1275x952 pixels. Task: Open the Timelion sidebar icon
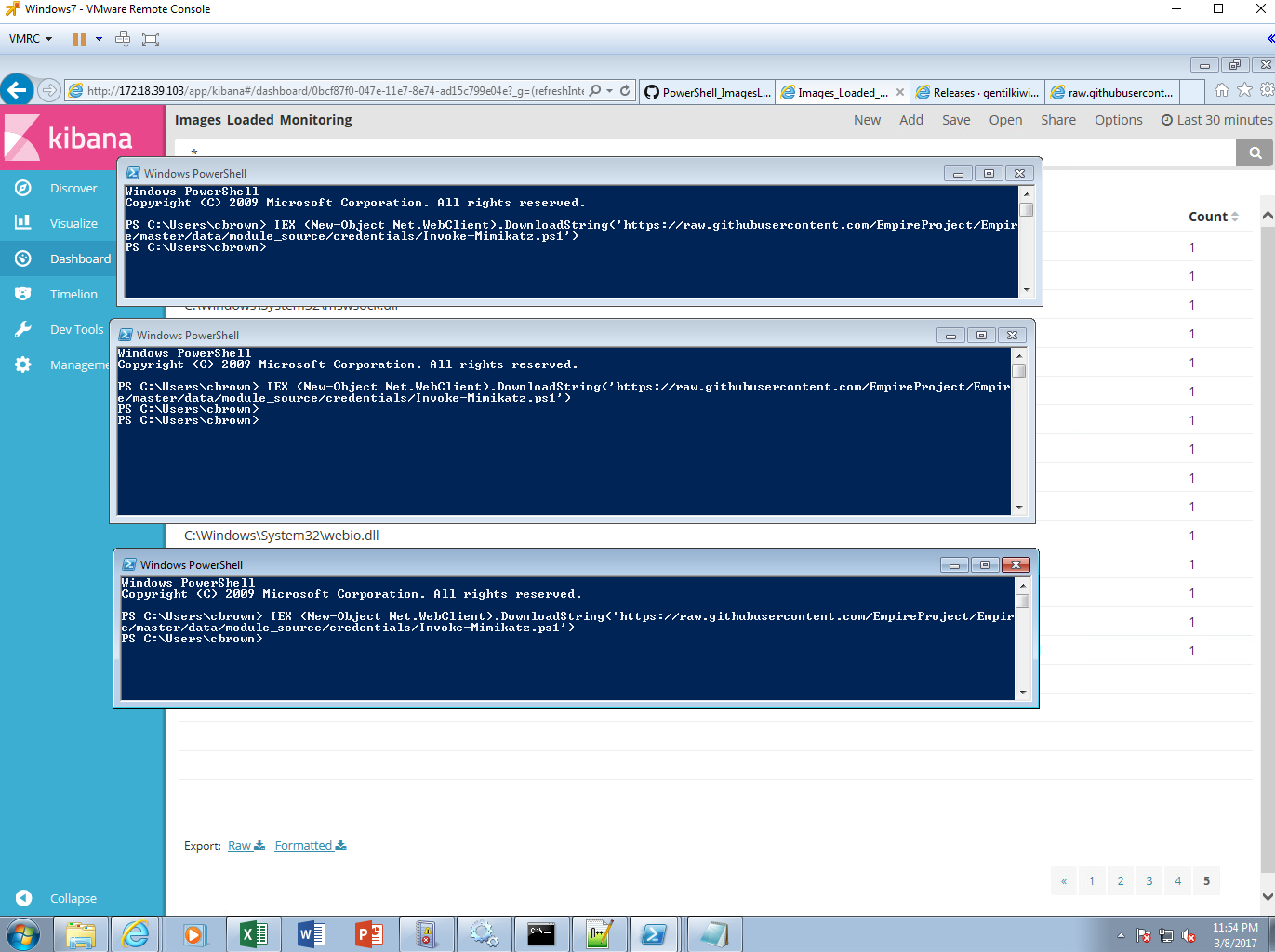click(23, 294)
